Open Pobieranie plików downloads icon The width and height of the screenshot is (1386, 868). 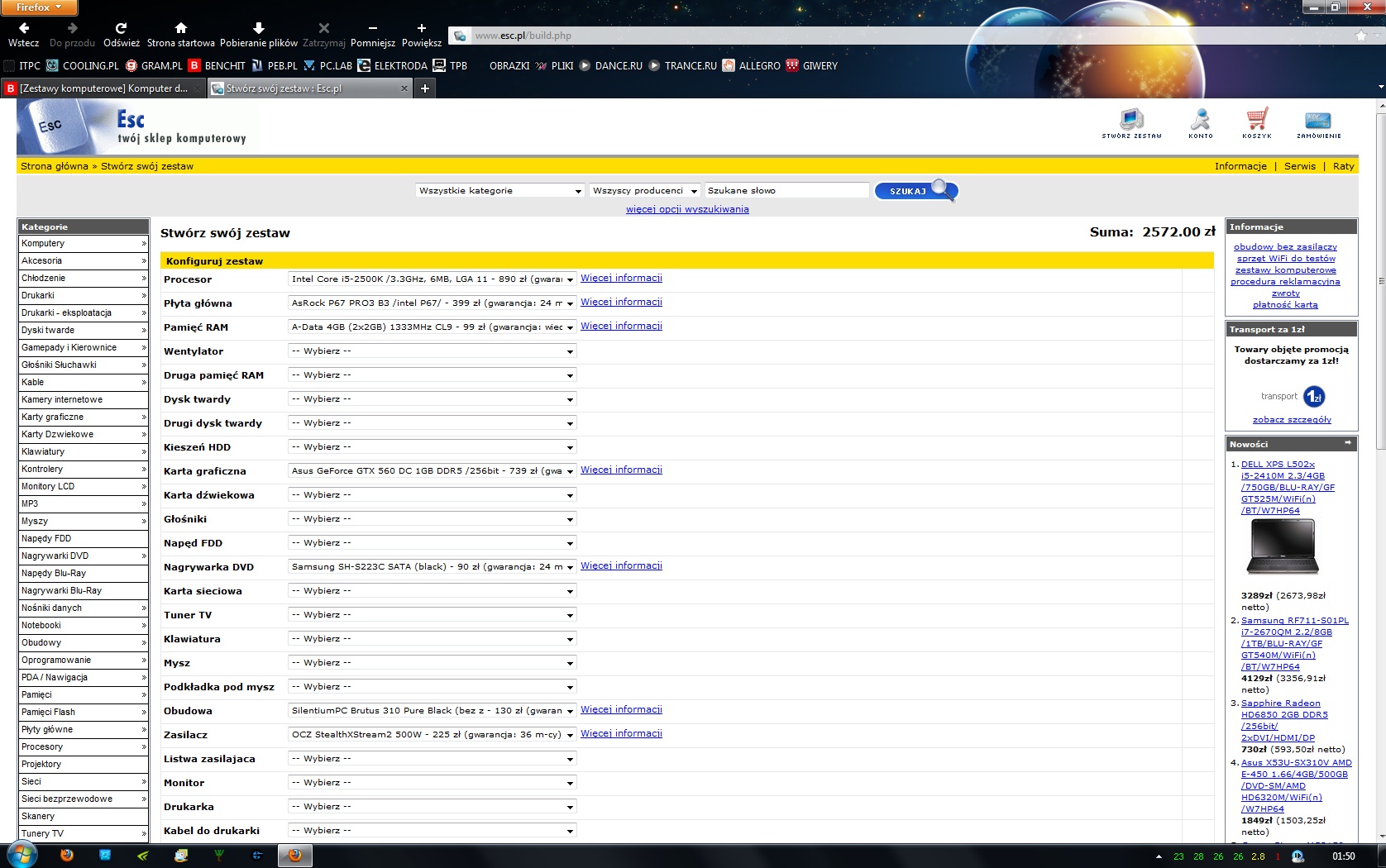click(x=258, y=28)
